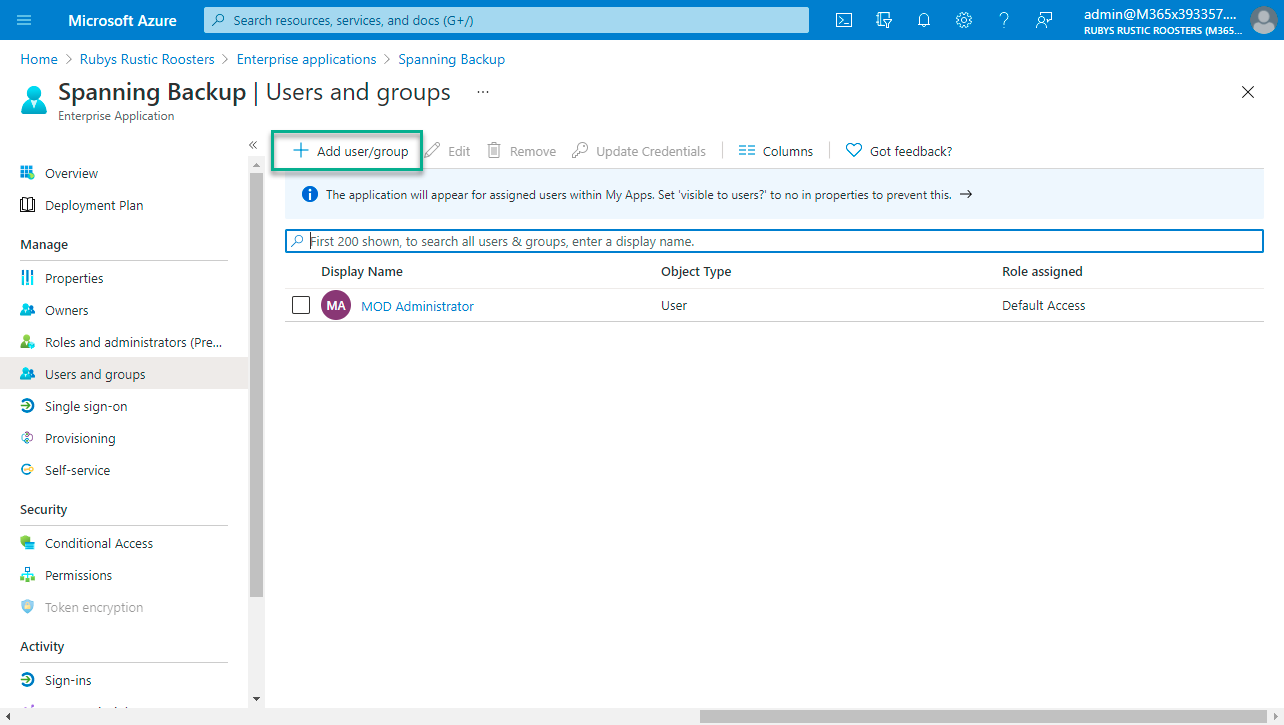
Task: Open Cloud Shell from the top bar
Action: pos(844,20)
